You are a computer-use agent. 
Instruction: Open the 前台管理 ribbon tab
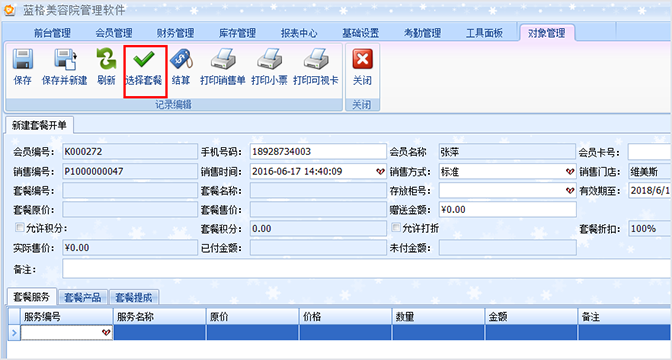52,33
